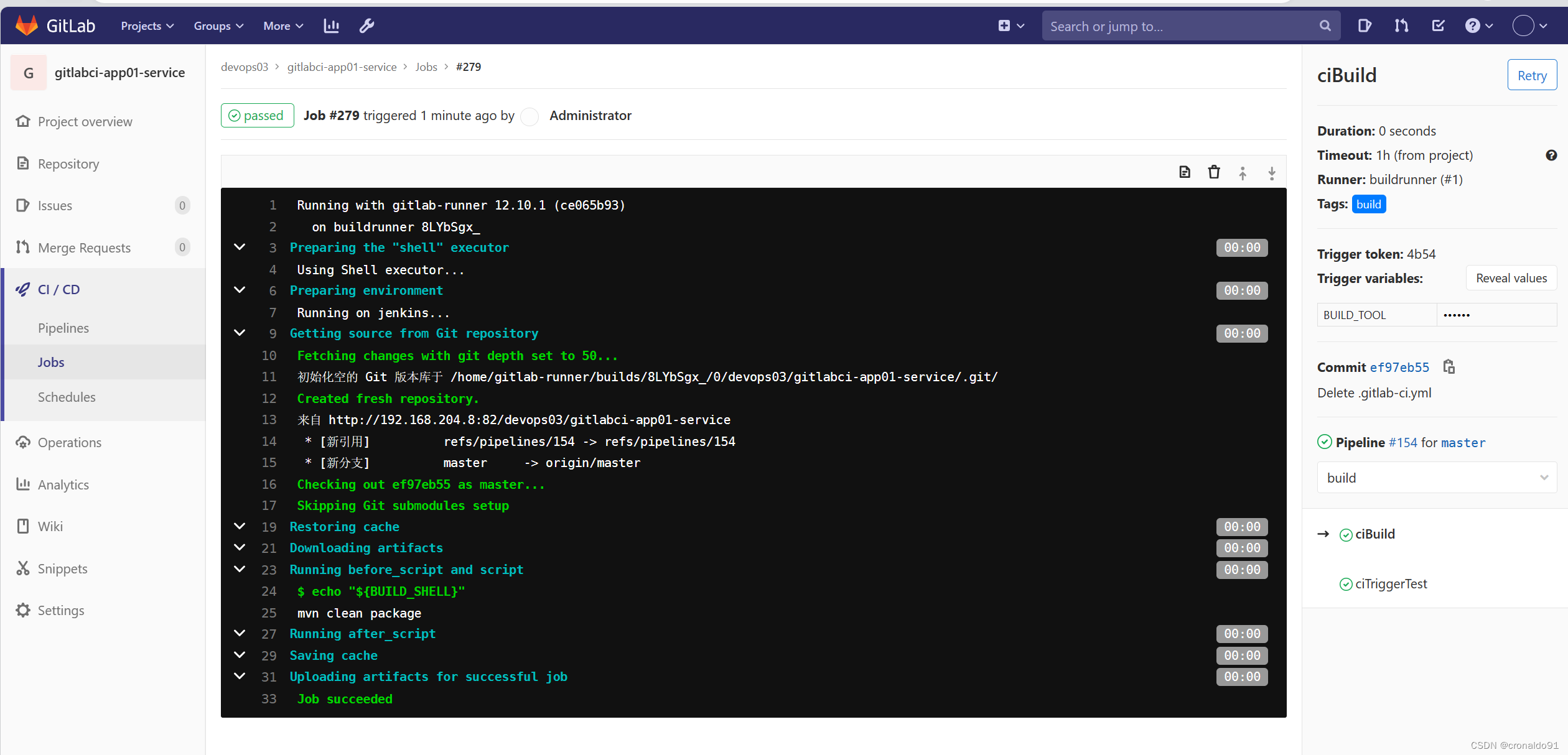Open the ciTriggerTest job link
1568x755 pixels.
tap(1391, 583)
